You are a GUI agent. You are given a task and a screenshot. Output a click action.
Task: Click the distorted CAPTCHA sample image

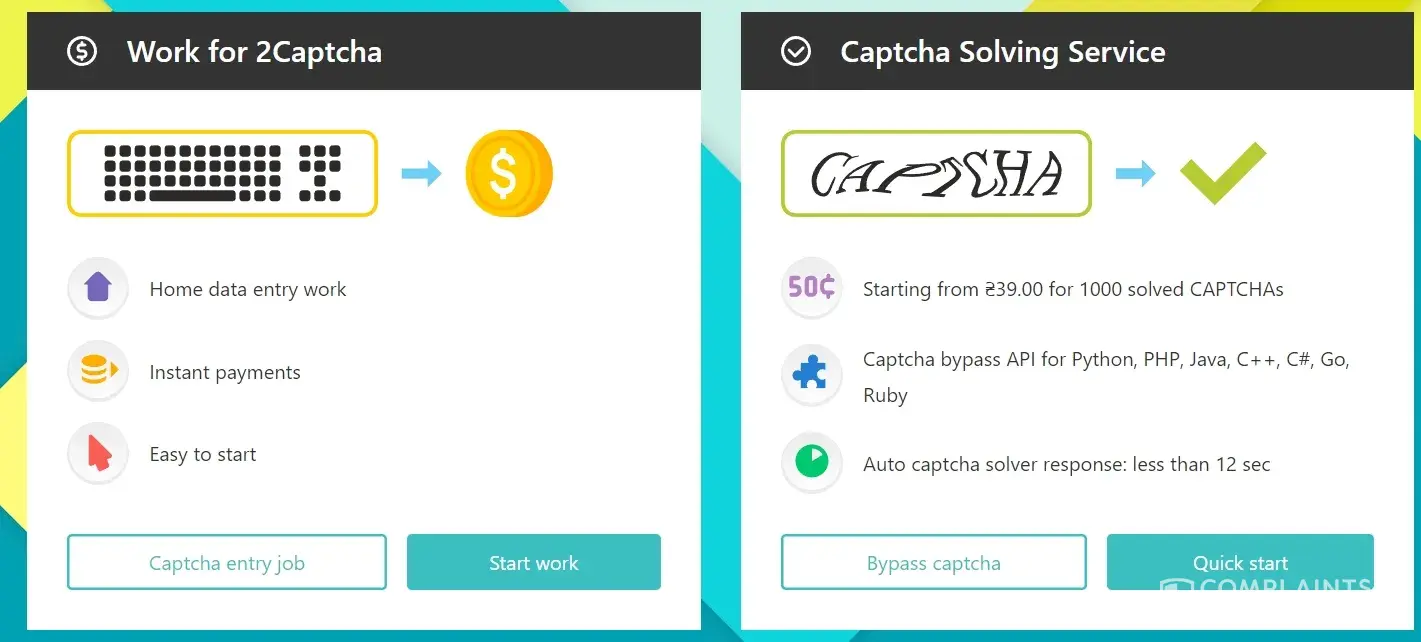click(x=935, y=173)
